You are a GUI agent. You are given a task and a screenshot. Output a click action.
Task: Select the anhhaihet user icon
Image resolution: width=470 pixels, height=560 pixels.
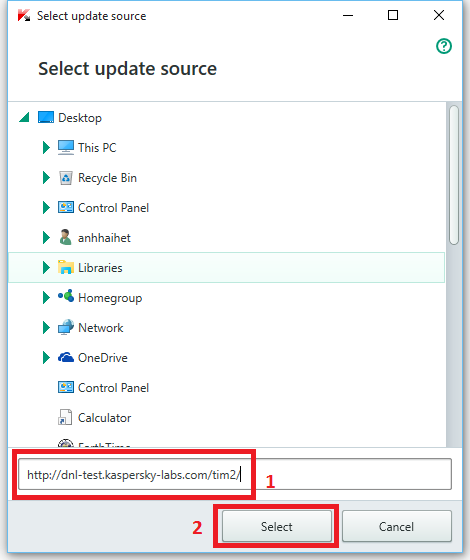pyautogui.click(x=65, y=238)
